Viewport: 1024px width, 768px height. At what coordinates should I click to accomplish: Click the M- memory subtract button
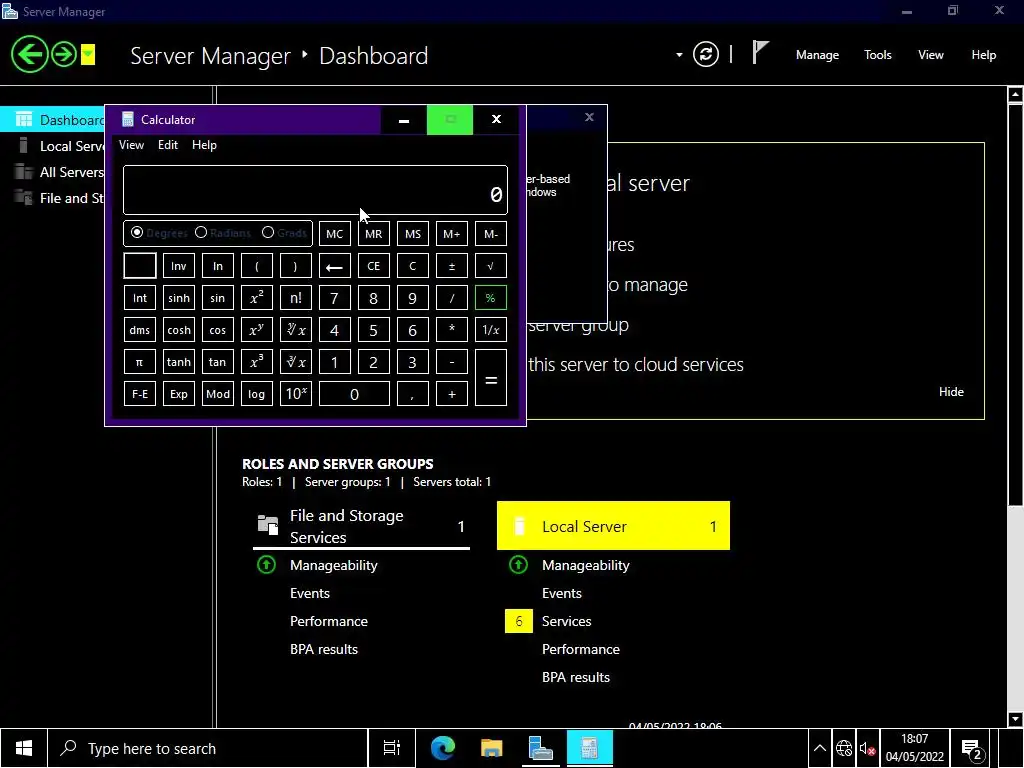tap(490, 234)
